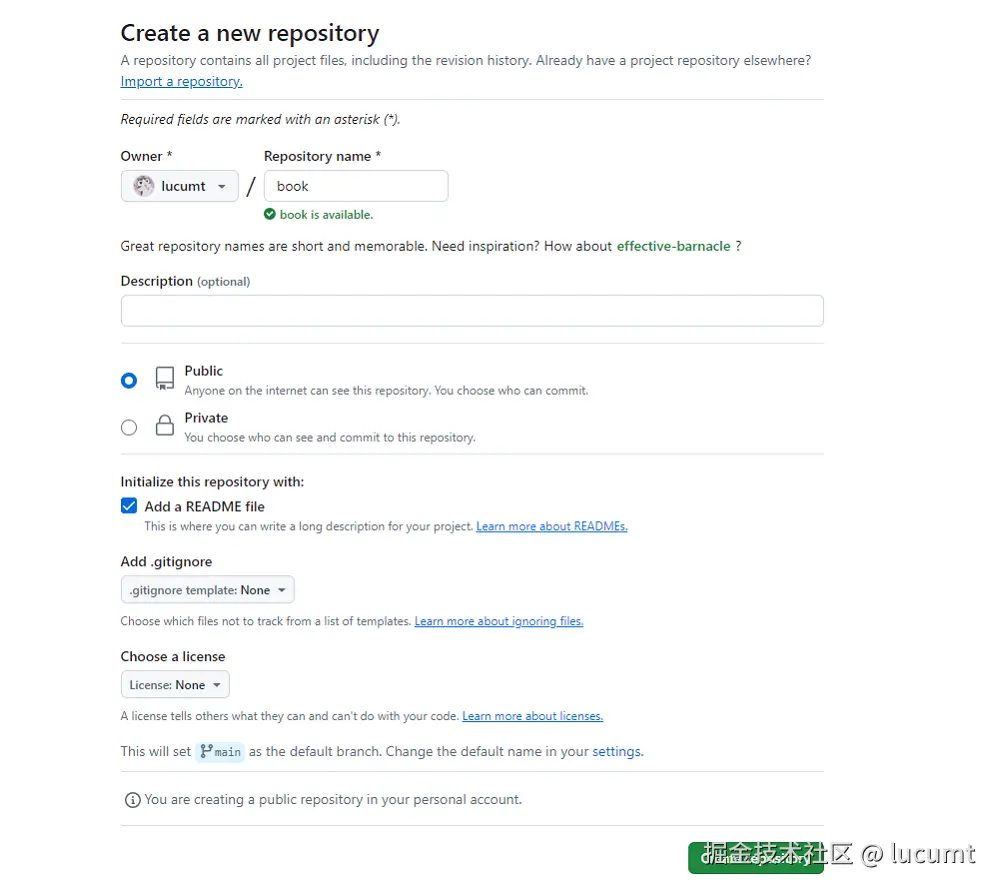
Task: Click the info circle icon
Action: (x=133, y=800)
